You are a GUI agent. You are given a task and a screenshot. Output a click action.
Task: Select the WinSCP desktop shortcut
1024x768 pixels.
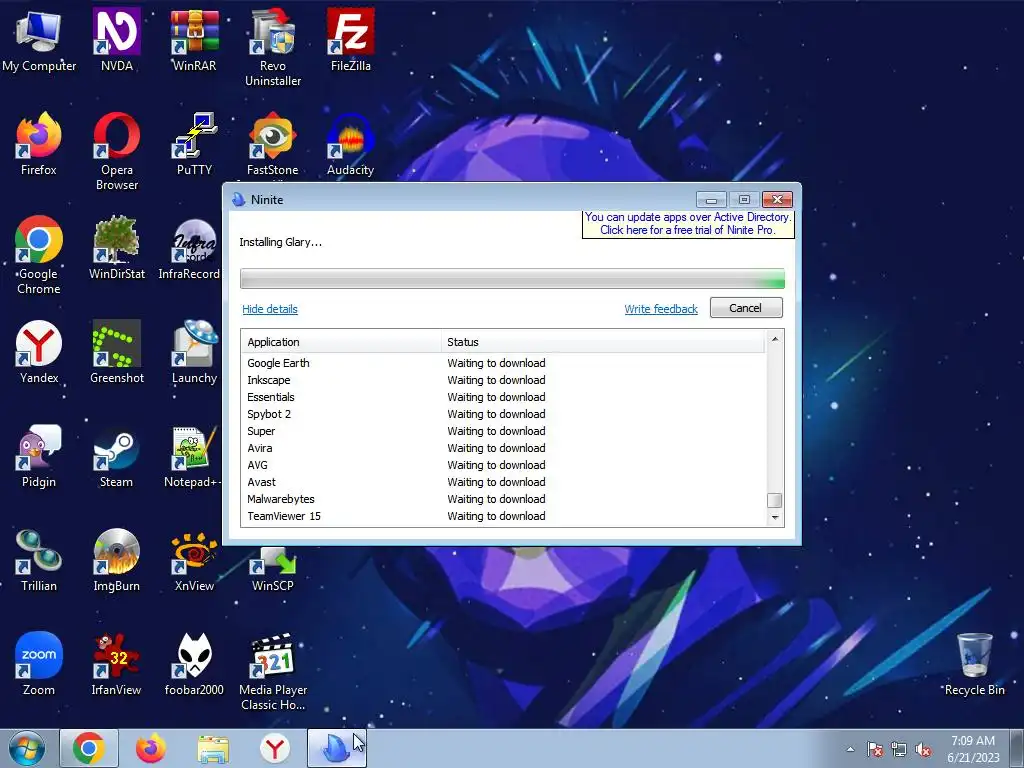(272, 568)
